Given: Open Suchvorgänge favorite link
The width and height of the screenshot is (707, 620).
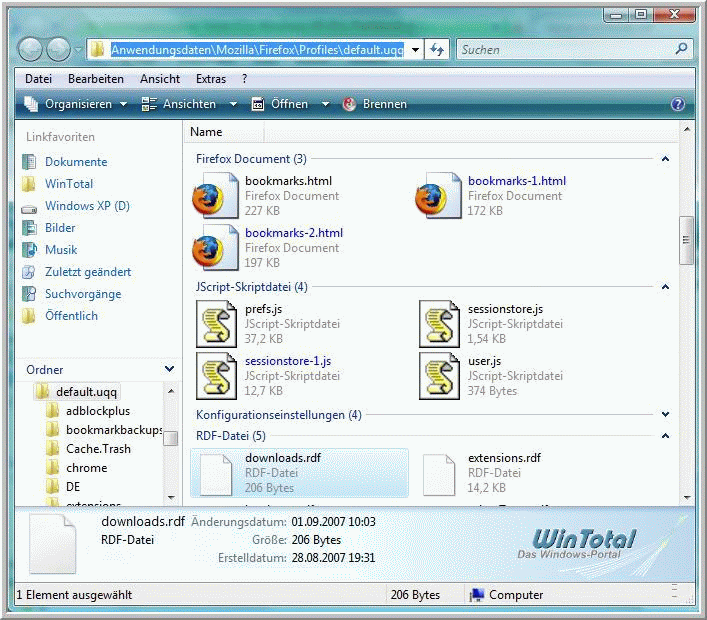Looking at the screenshot, I should point(83,294).
